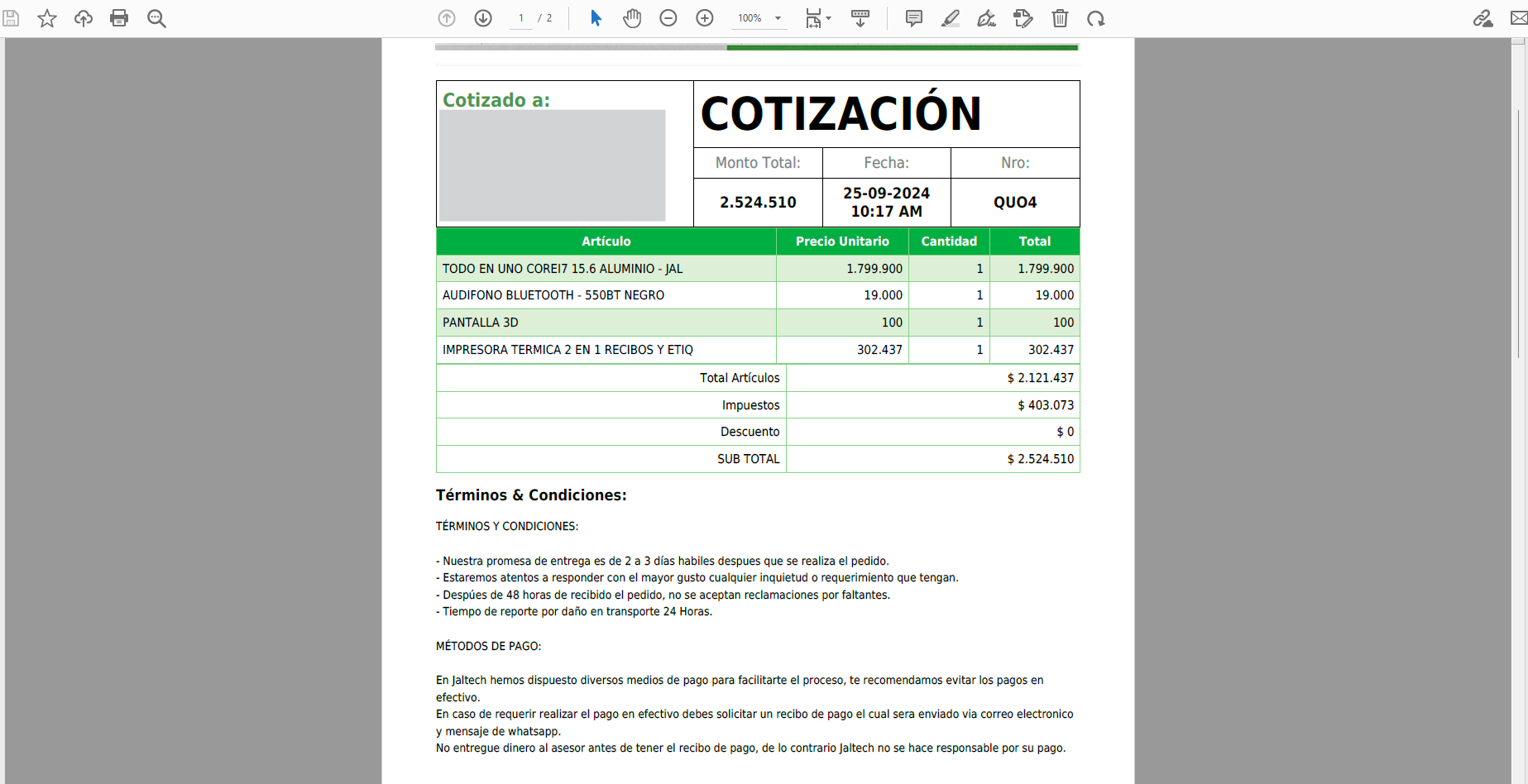Select the date 25-09-2024 10:17 AM

pyautogui.click(x=886, y=202)
